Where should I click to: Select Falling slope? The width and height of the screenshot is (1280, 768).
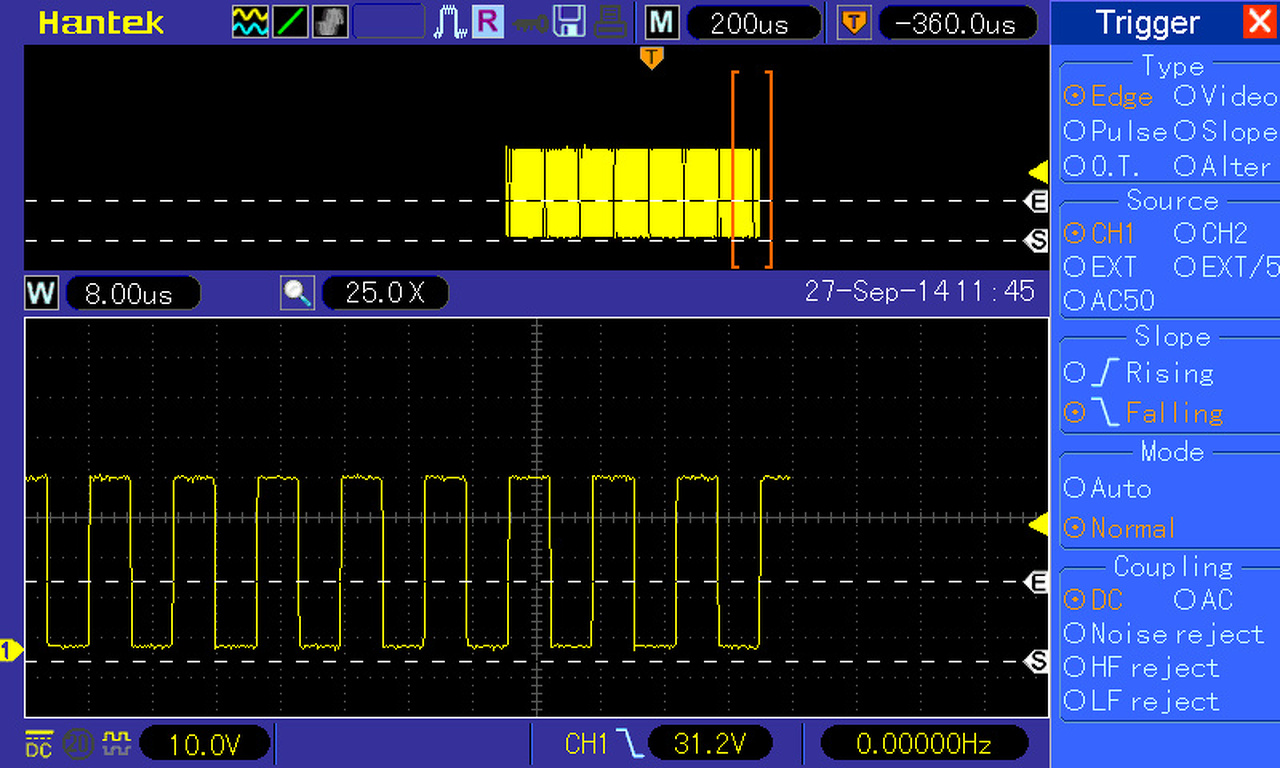pyautogui.click(x=1144, y=412)
